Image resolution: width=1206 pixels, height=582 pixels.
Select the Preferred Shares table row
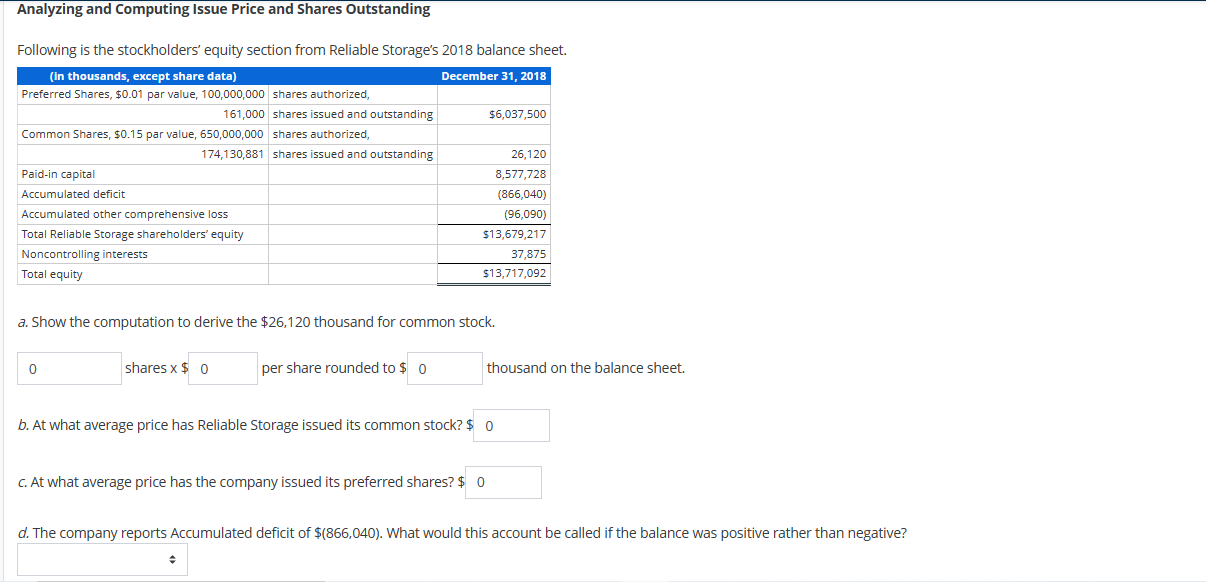(141, 94)
